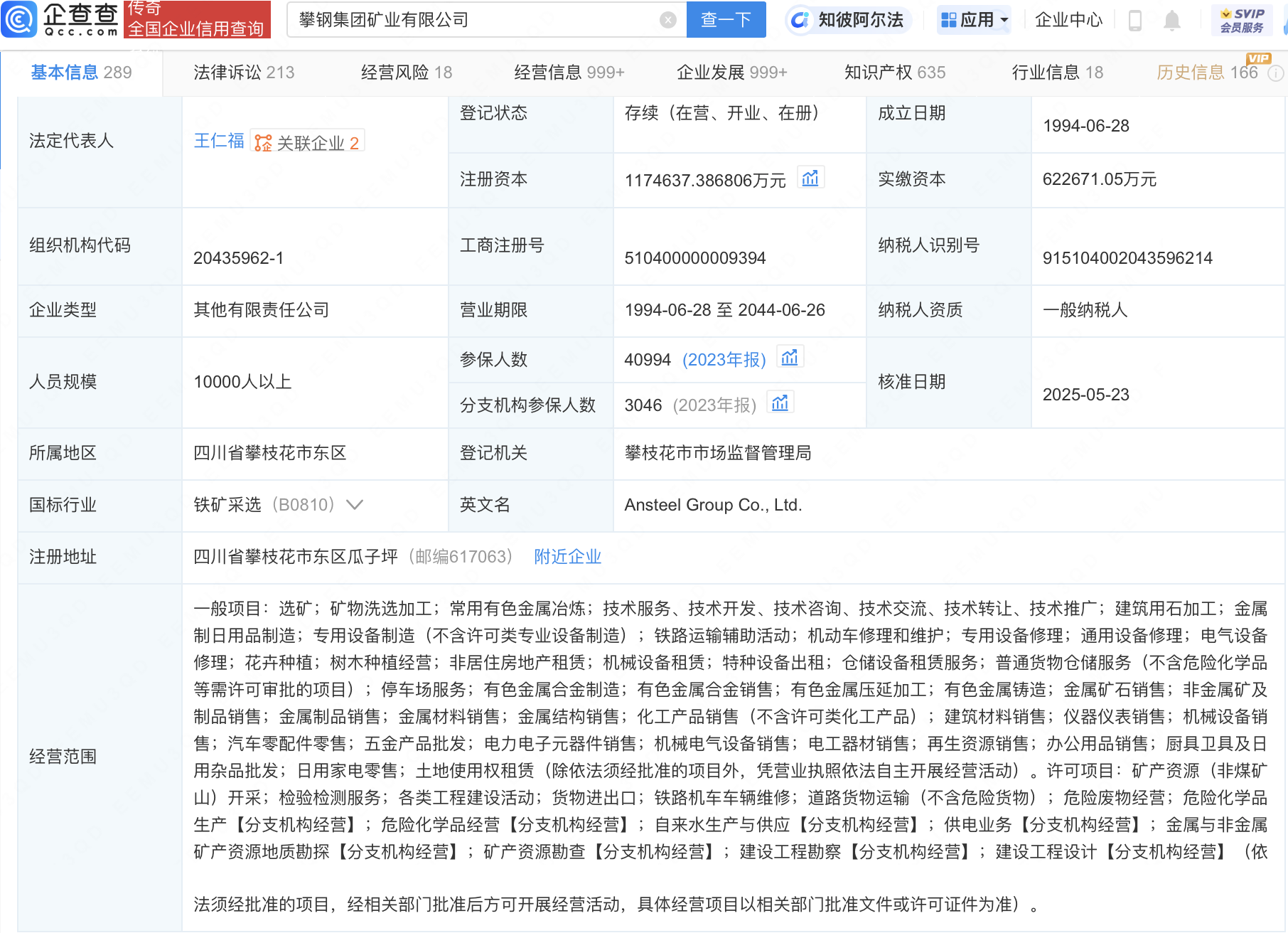Open the 经营信息 999+ tab
The height and width of the screenshot is (933, 1288).
[x=569, y=73]
